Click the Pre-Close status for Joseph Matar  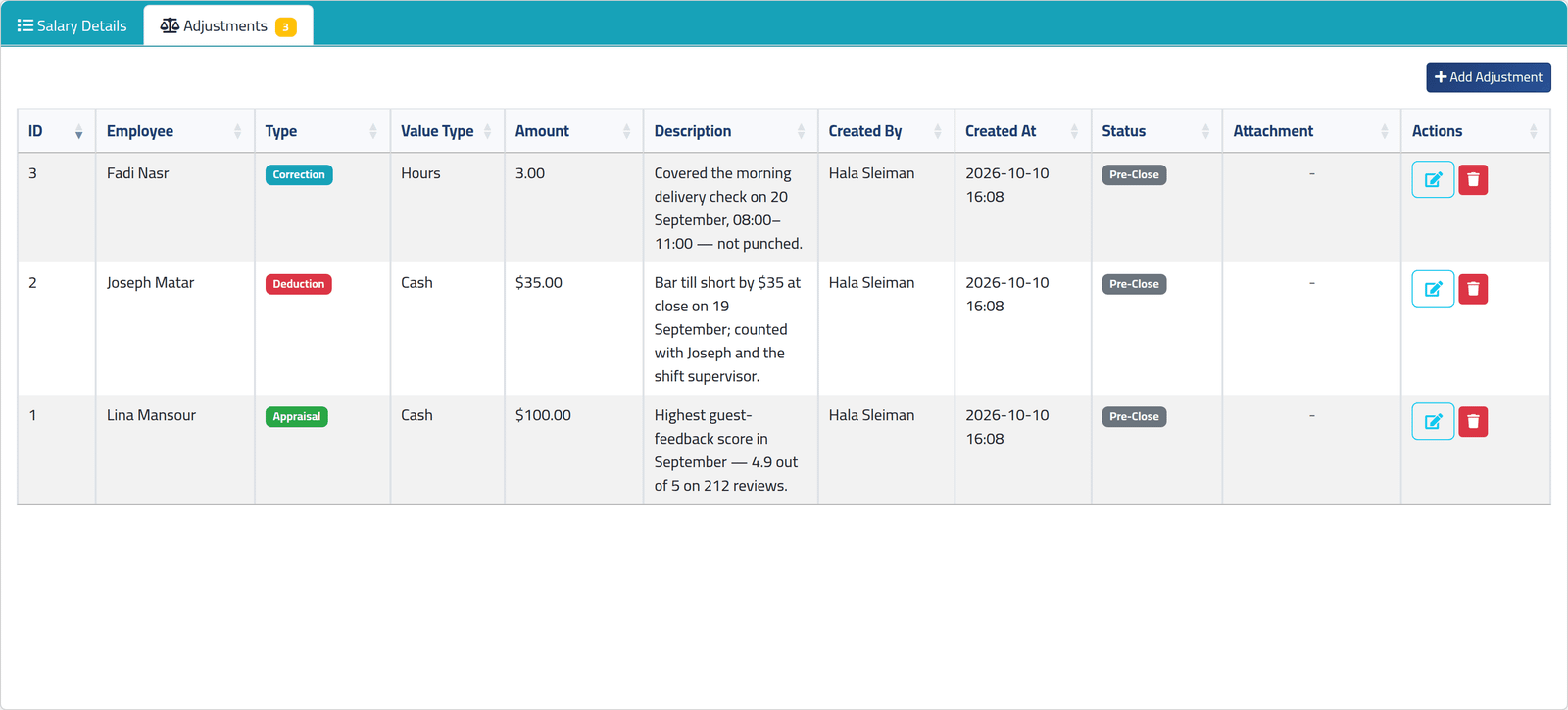1134,284
